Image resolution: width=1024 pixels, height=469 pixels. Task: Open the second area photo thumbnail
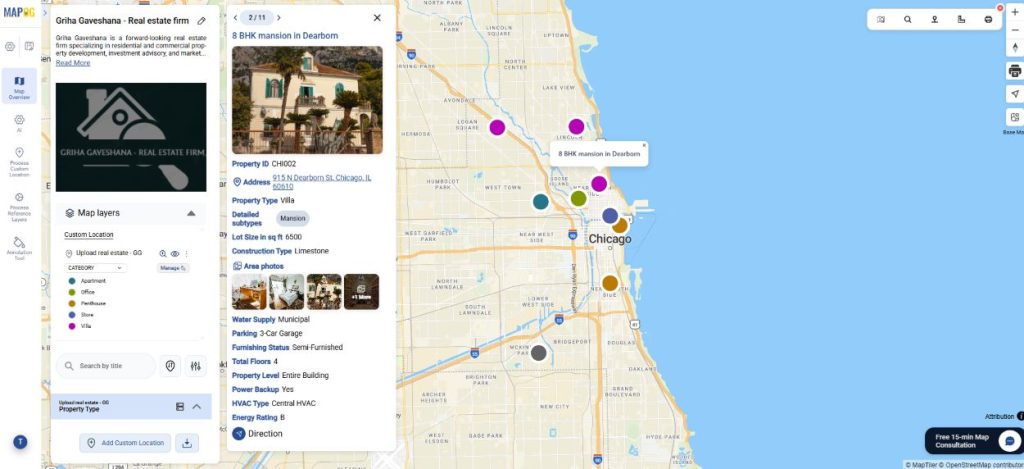tap(287, 292)
